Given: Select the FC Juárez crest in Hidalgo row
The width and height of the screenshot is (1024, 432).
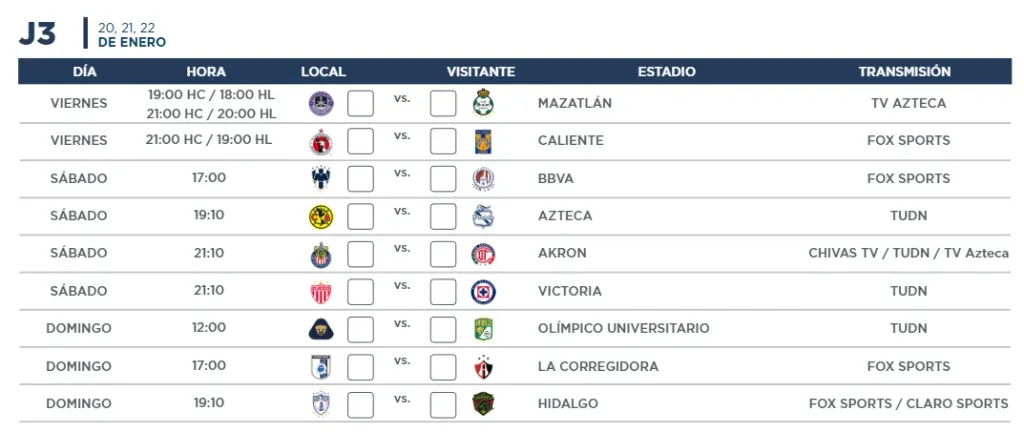Looking at the screenshot, I should [483, 405].
